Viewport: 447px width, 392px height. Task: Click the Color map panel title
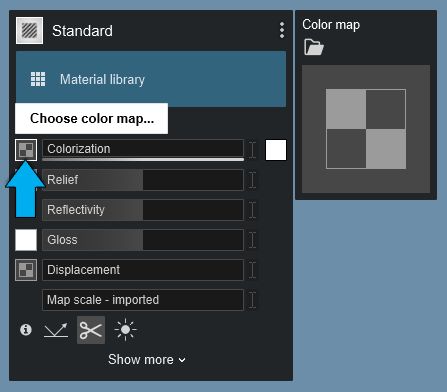pos(331,25)
